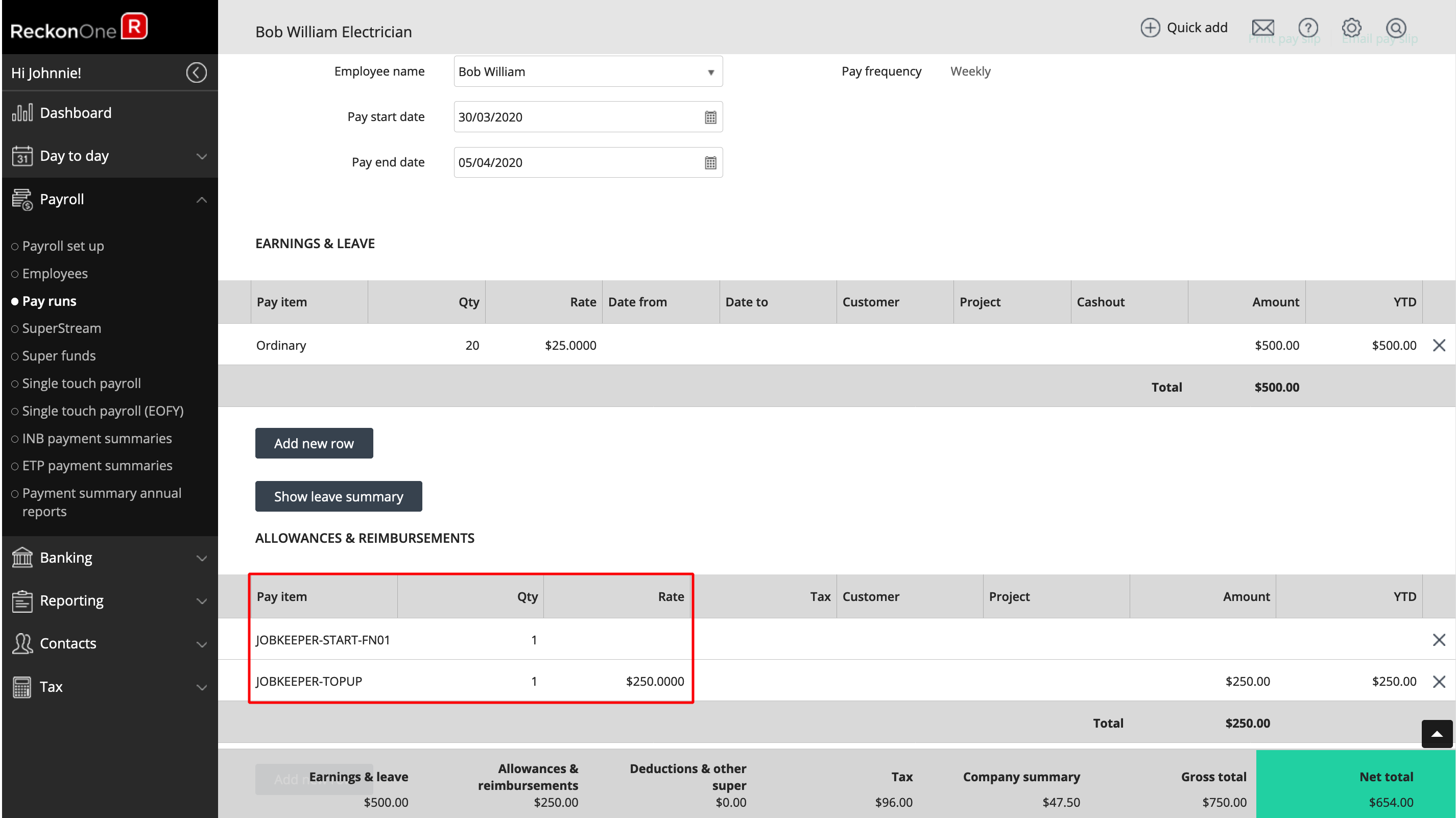Screen dimensions: 1456x818
Task: Click the Weekly pay frequency value
Action: [970, 71]
